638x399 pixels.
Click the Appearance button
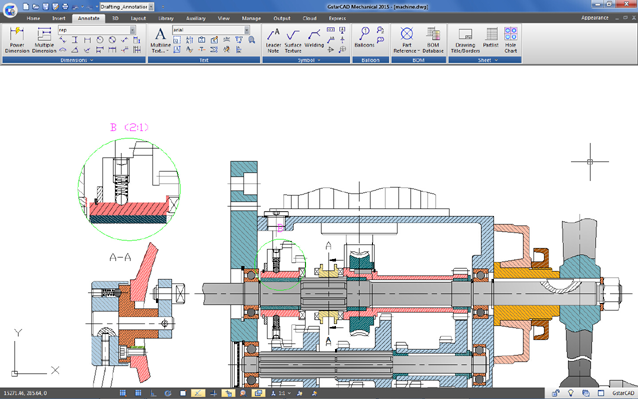coord(594,18)
